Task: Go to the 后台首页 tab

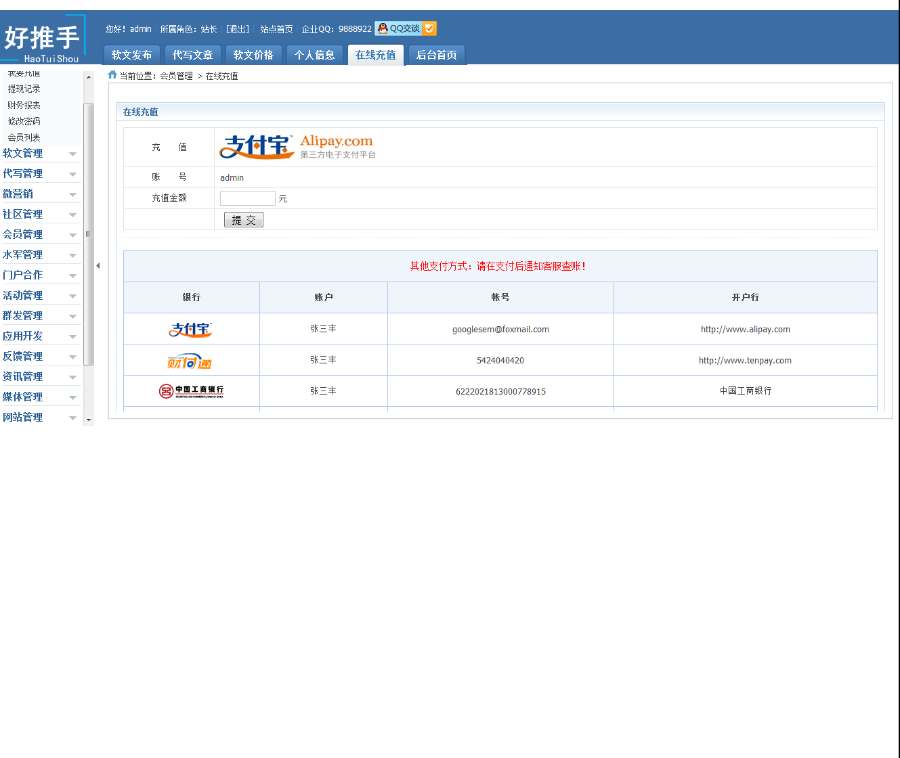Action: (x=436, y=55)
